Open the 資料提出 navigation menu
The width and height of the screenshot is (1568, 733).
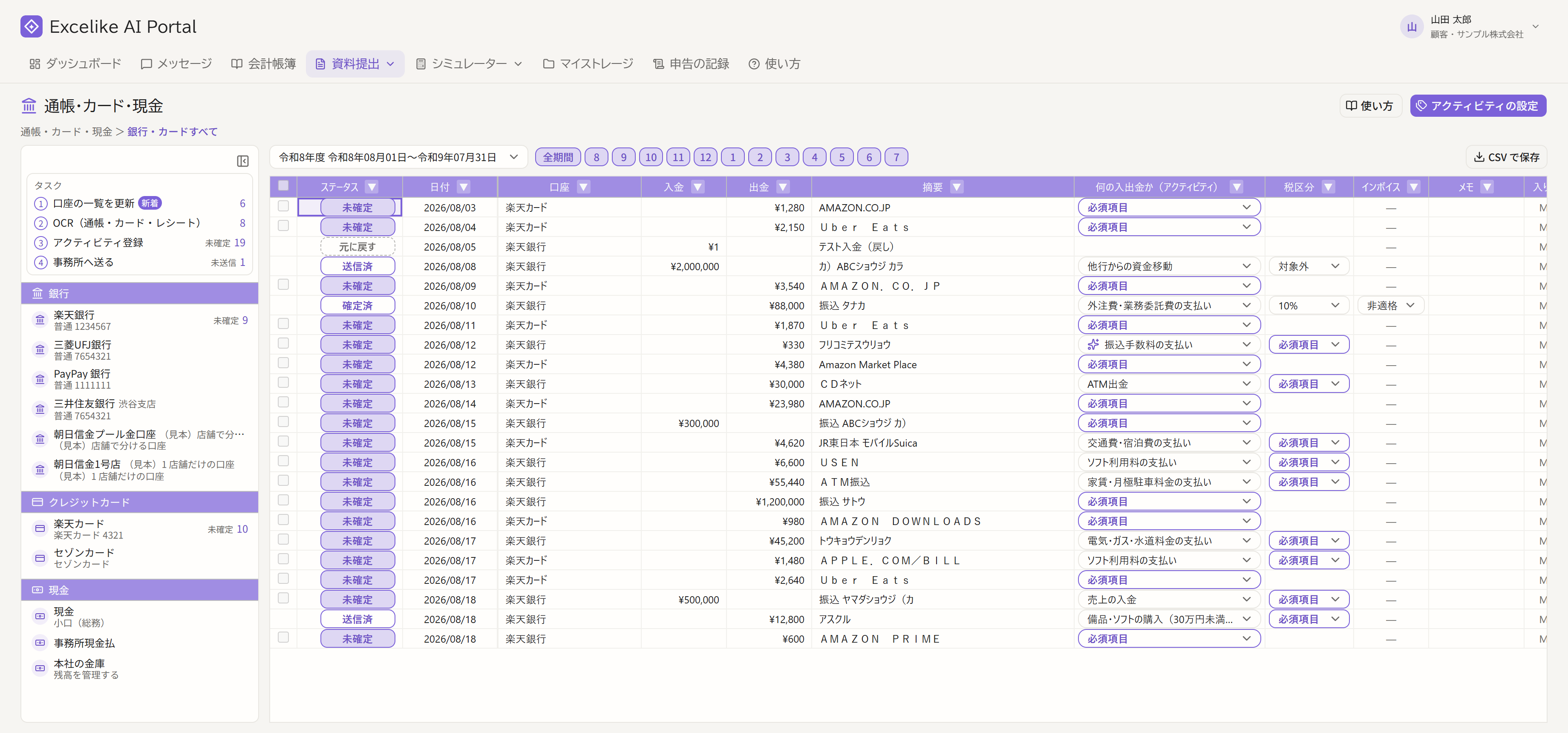point(355,64)
